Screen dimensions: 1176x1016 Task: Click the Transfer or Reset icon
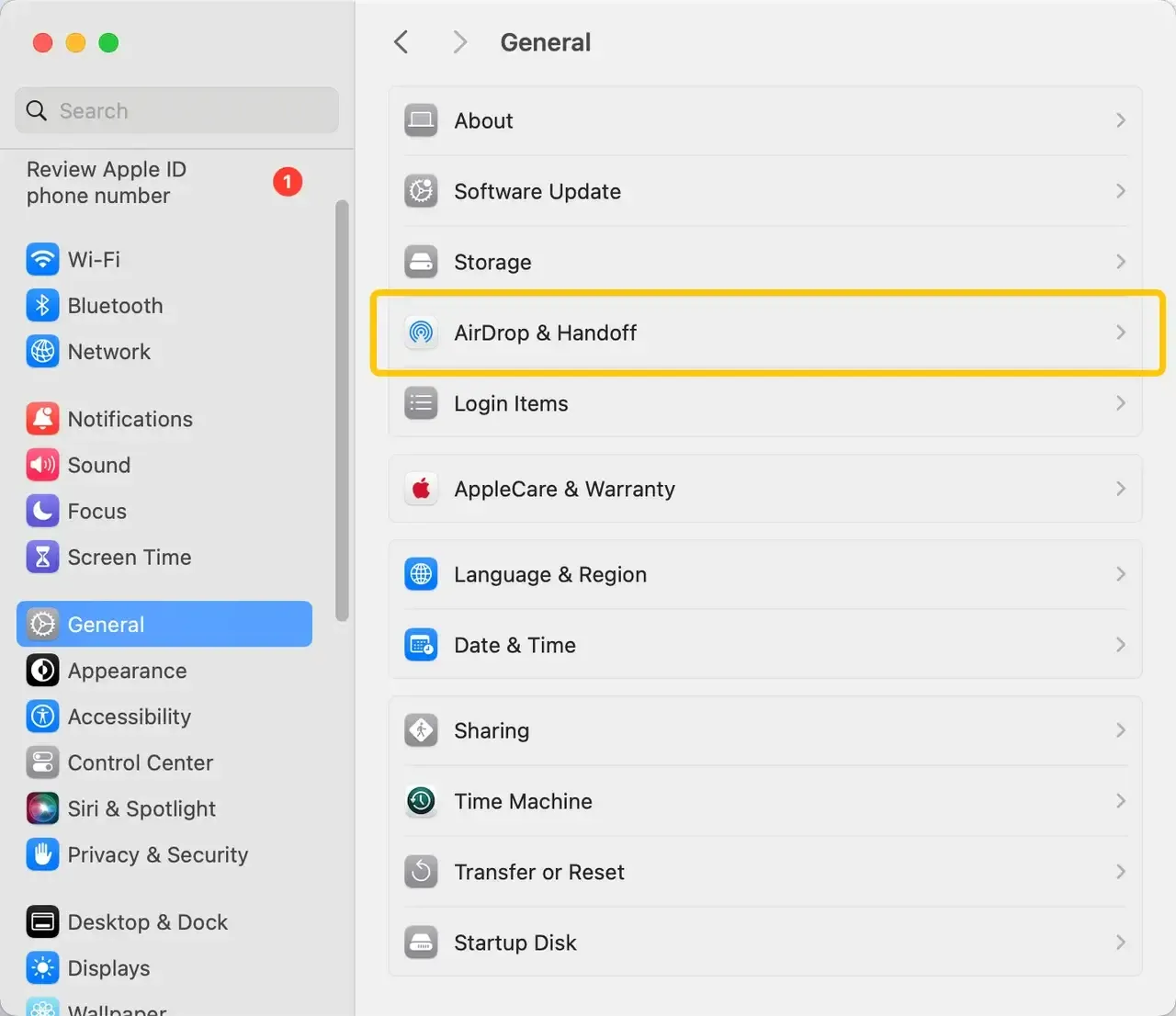(x=421, y=872)
